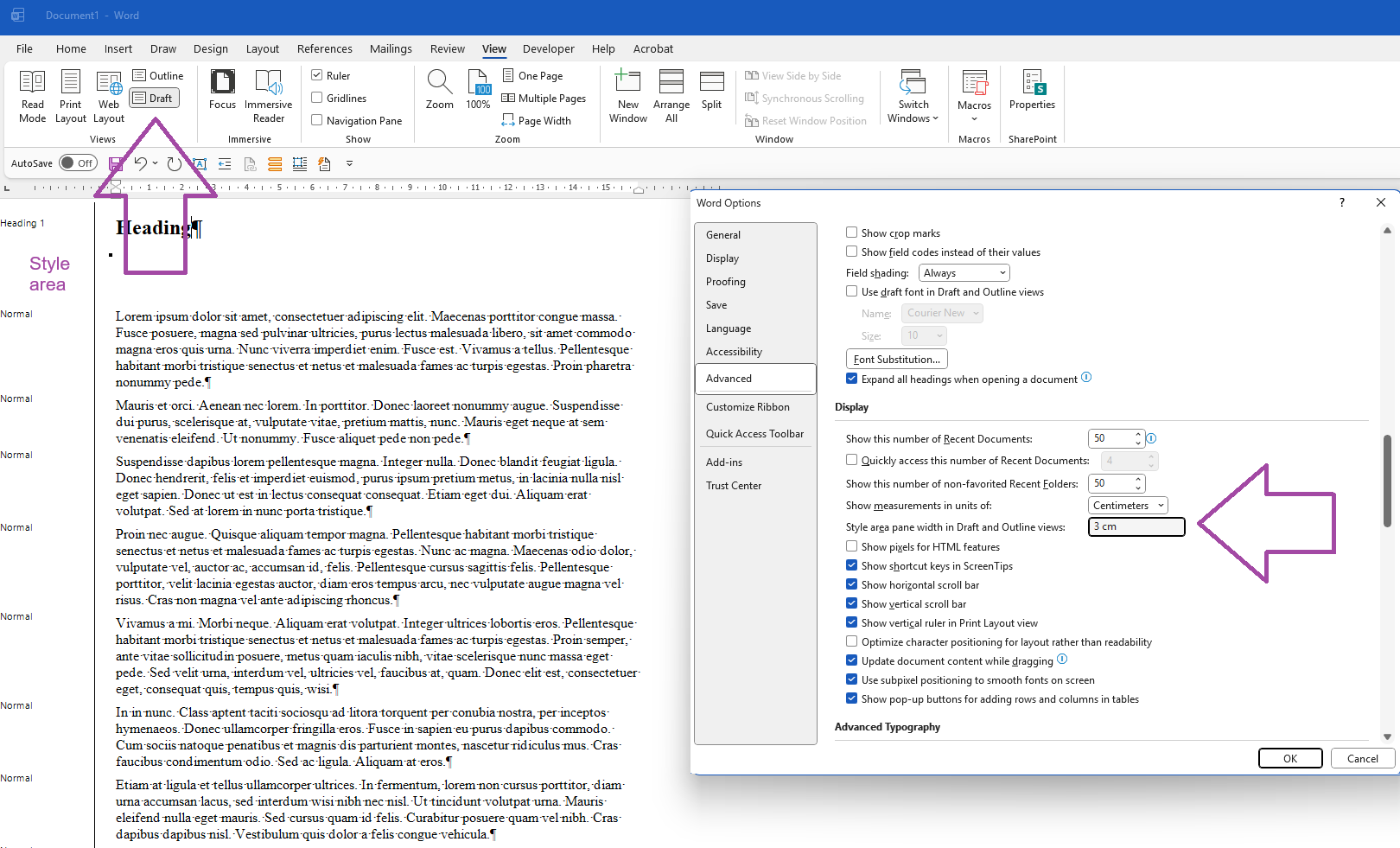Switch to Read Mode view
This screenshot has width=1400, height=848.
point(32,97)
